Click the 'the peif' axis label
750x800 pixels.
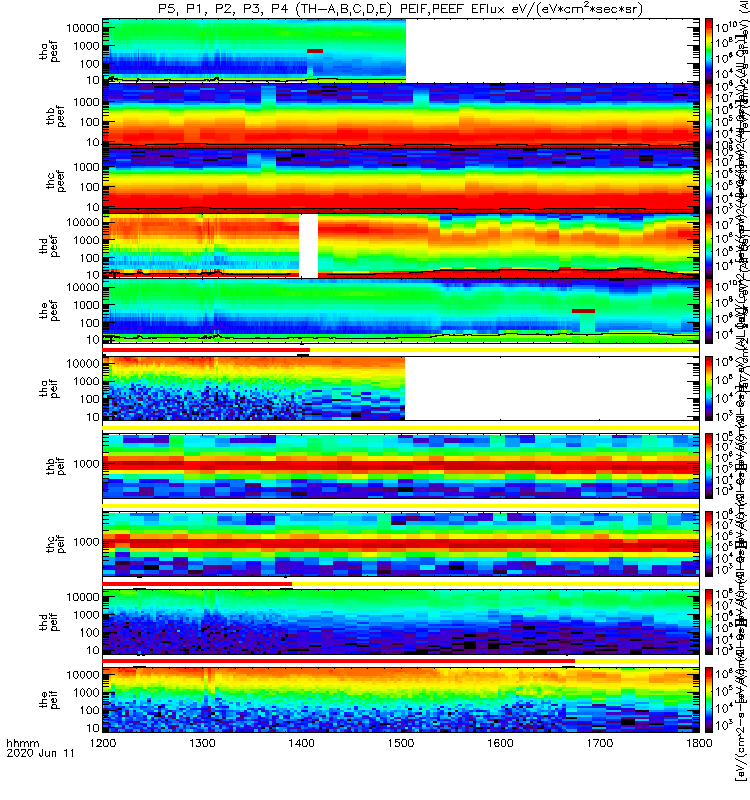(49, 699)
